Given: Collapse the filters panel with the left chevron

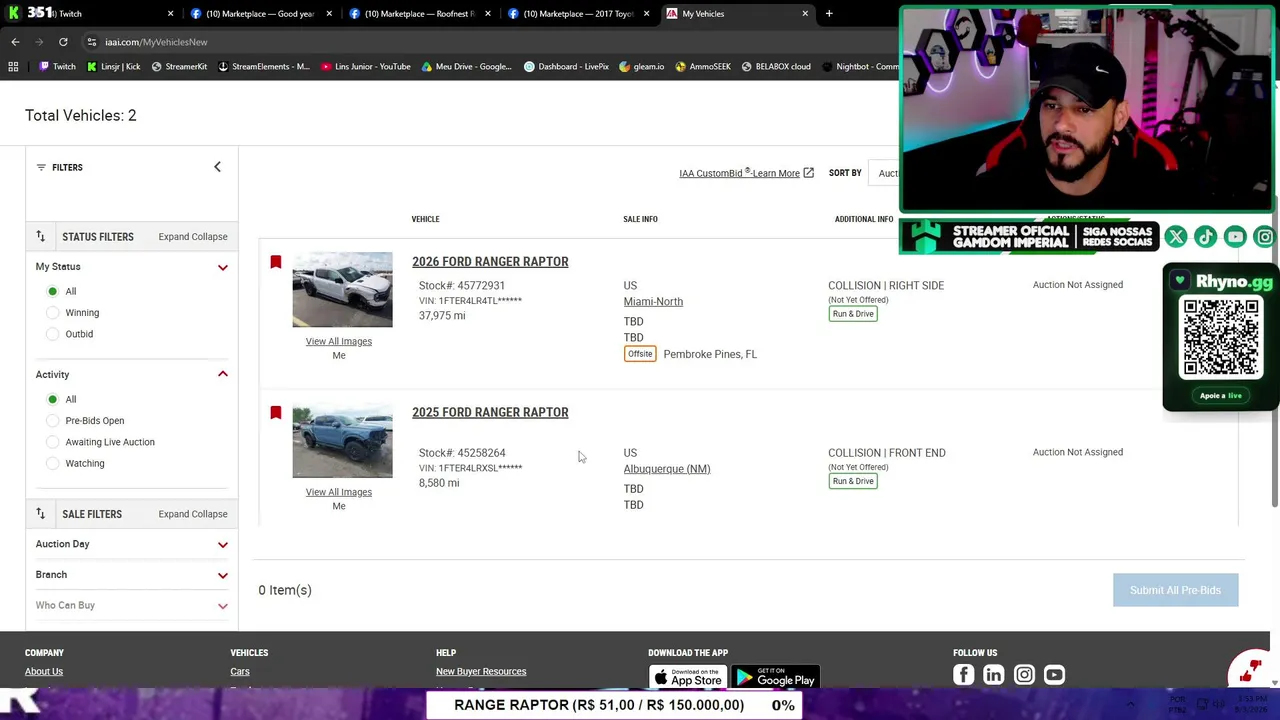Looking at the screenshot, I should tap(217, 167).
